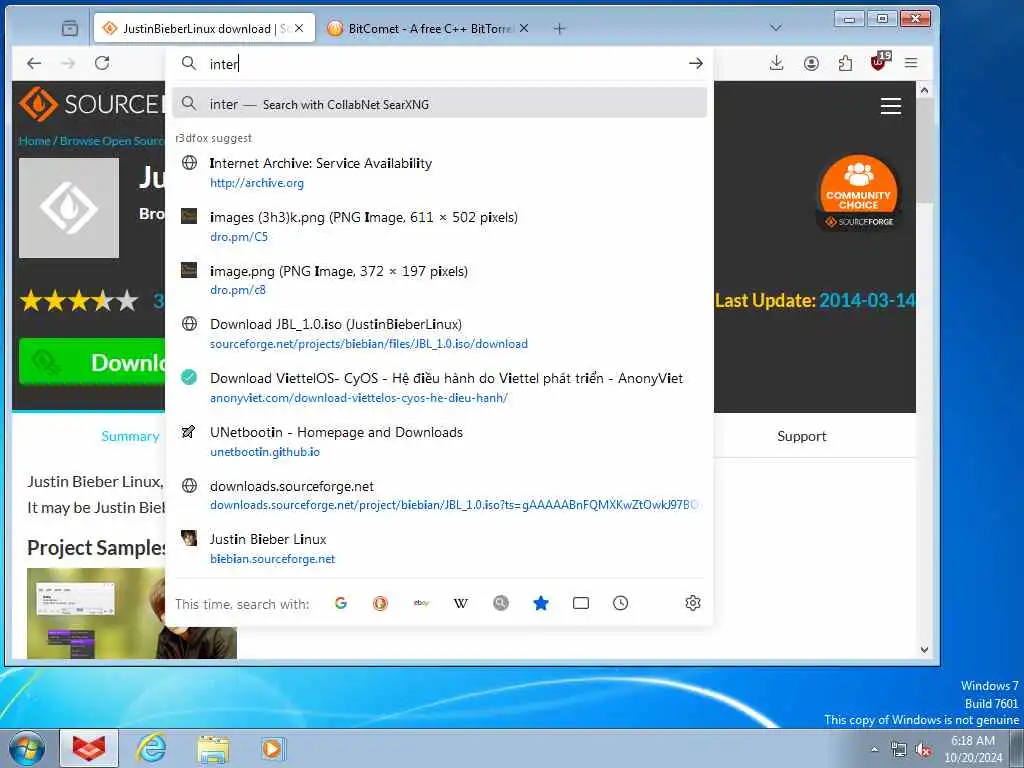The height and width of the screenshot is (768, 1024).
Task: Open the tab overview icon left of tabs
Action: 69,28
